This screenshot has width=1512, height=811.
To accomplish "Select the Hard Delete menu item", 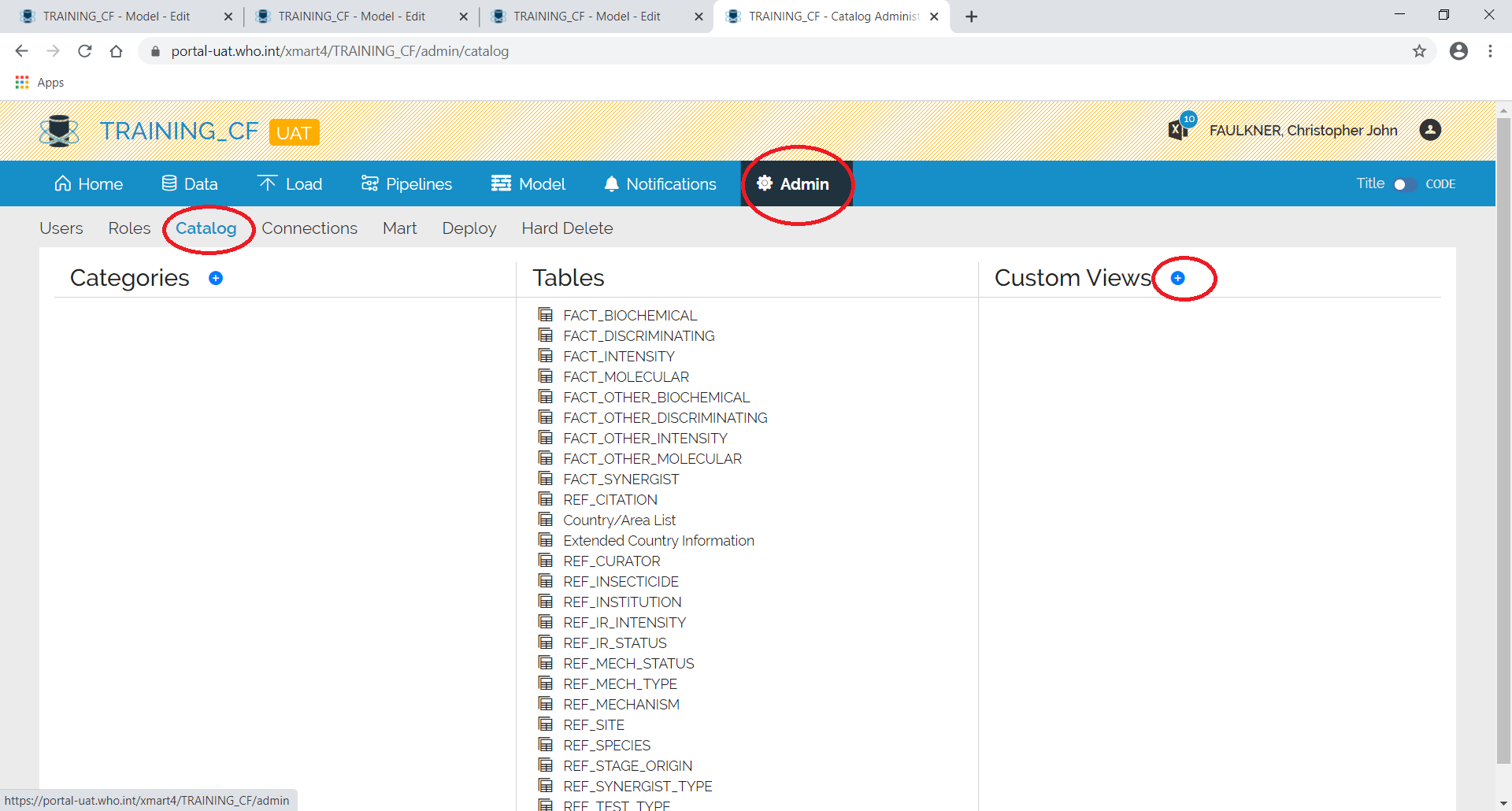I will coord(567,228).
